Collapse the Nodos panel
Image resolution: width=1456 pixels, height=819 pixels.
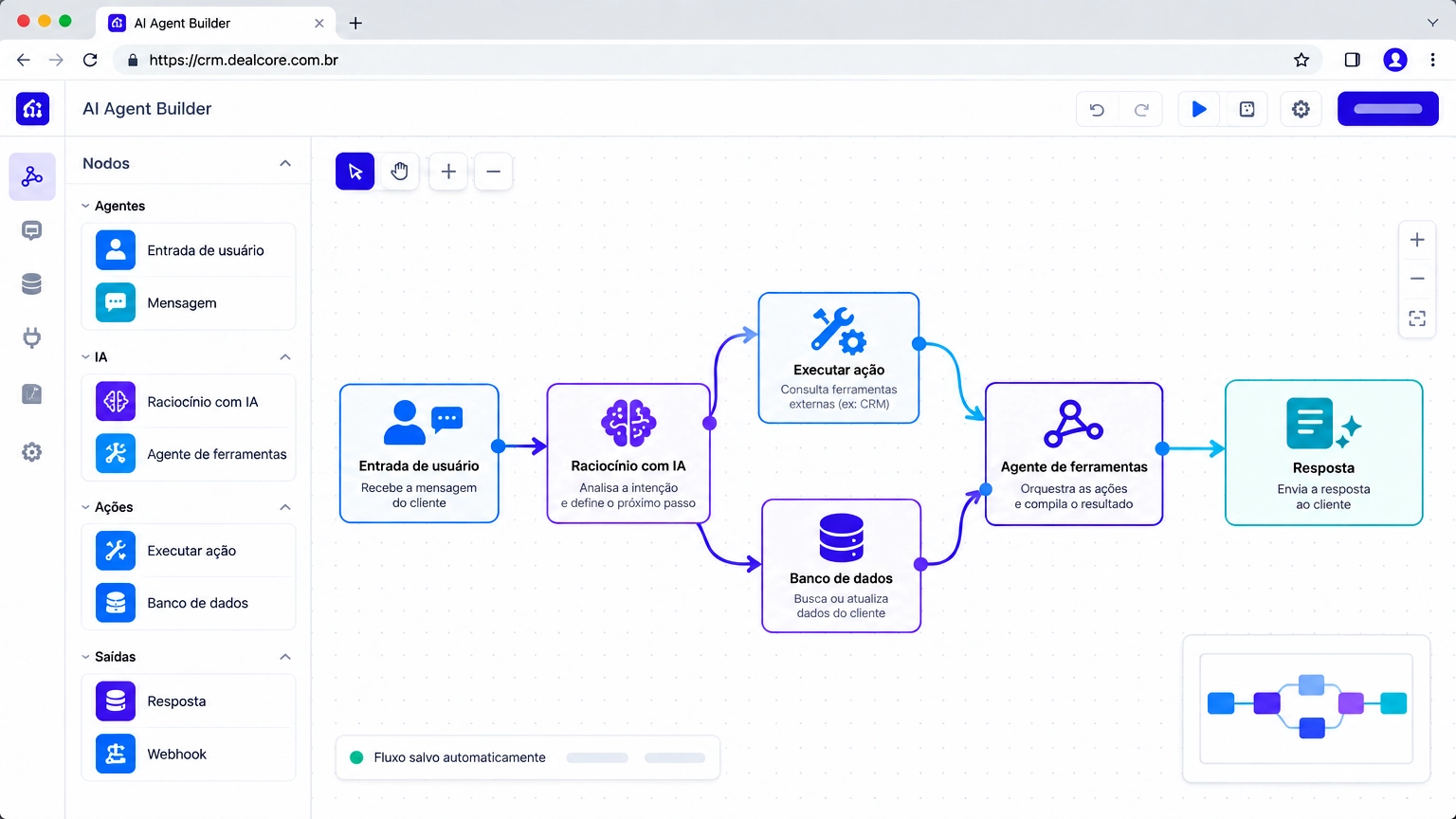pos(285,163)
